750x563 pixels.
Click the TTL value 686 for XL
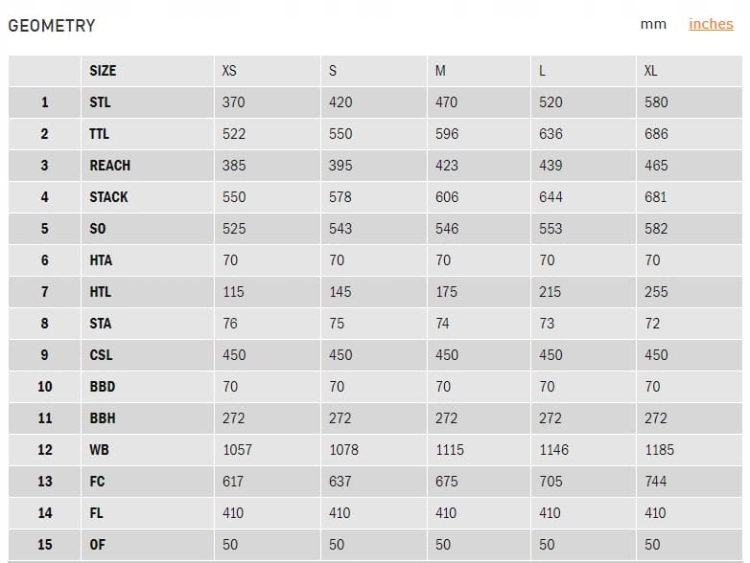pyautogui.click(x=656, y=134)
